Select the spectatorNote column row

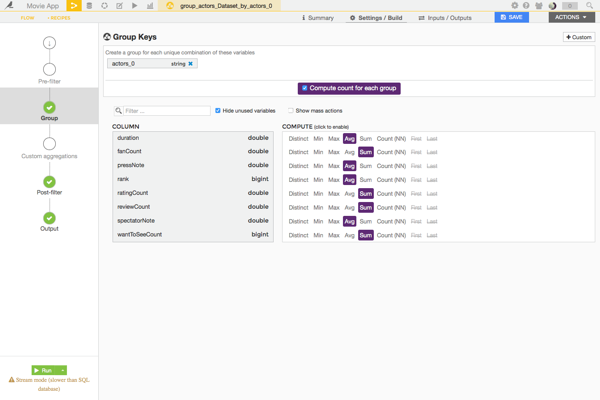click(x=193, y=220)
